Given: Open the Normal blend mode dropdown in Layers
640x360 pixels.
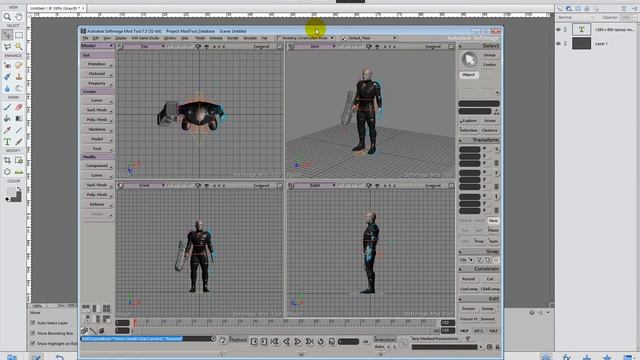Looking at the screenshot, I should [576, 18].
